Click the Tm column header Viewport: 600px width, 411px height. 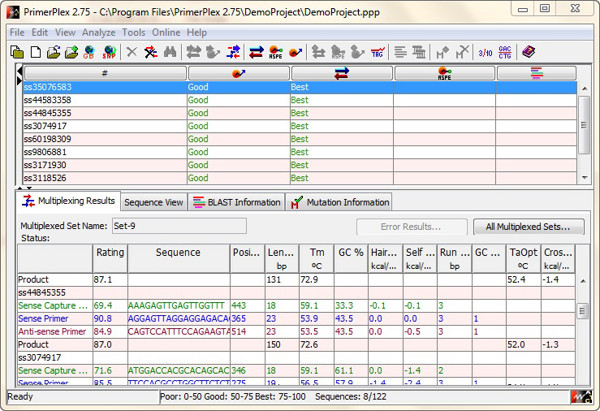click(316, 259)
